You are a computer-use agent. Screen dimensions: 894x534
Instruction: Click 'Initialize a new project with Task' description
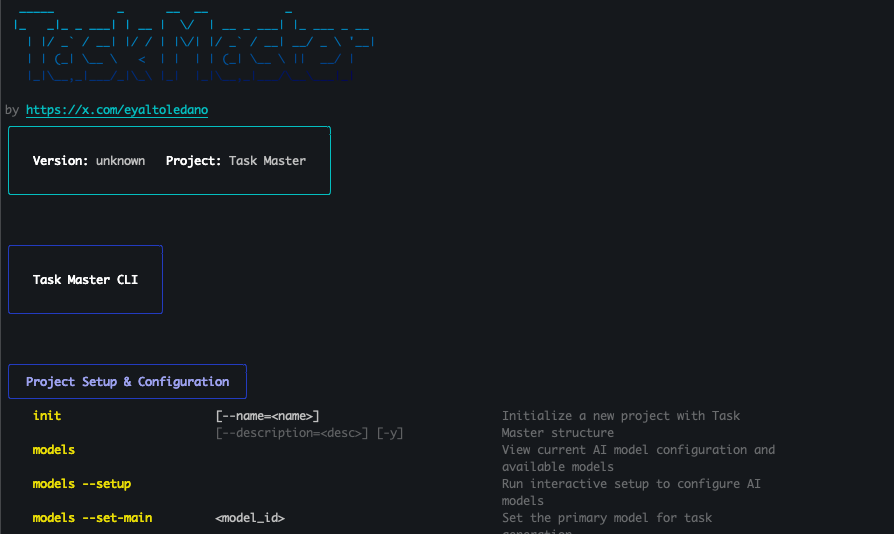[x=621, y=415]
